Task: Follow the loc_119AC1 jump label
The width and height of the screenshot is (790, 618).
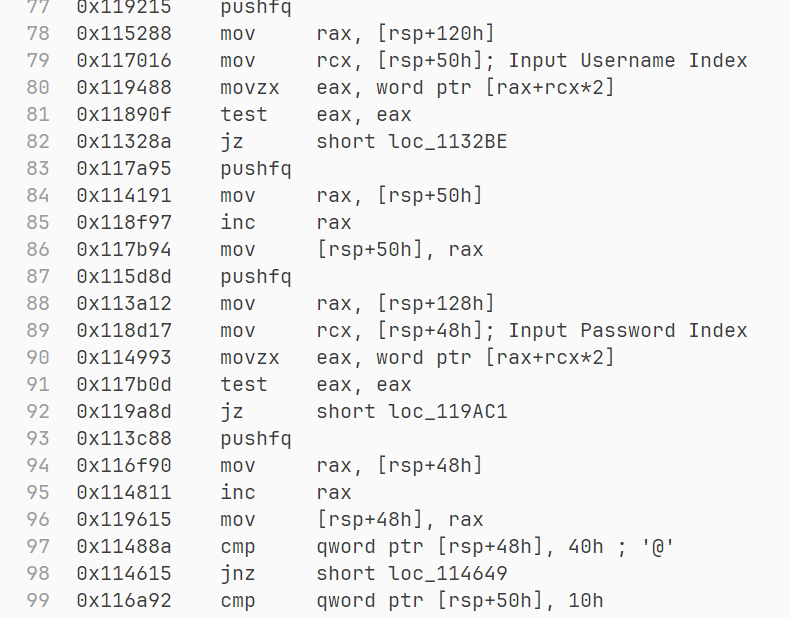Action: click(x=460, y=412)
